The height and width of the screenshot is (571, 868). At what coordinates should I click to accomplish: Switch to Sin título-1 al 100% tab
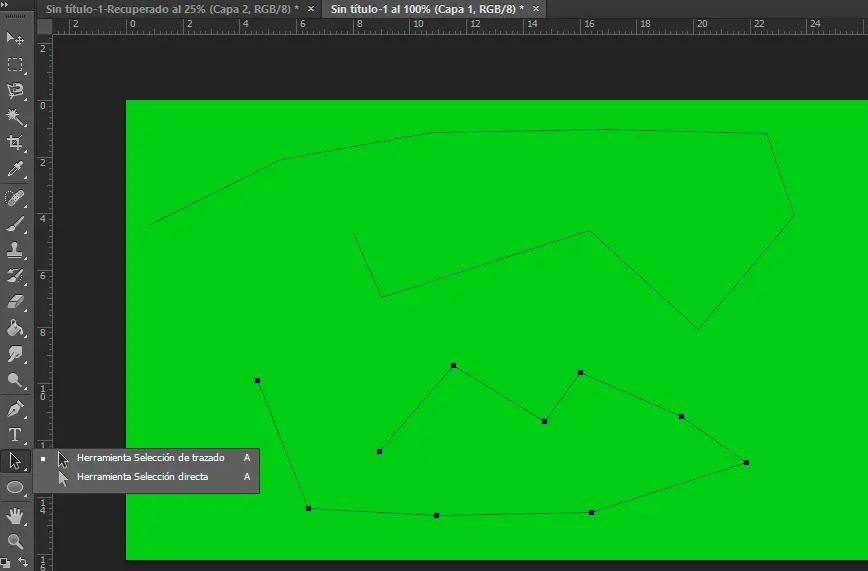pos(427,9)
